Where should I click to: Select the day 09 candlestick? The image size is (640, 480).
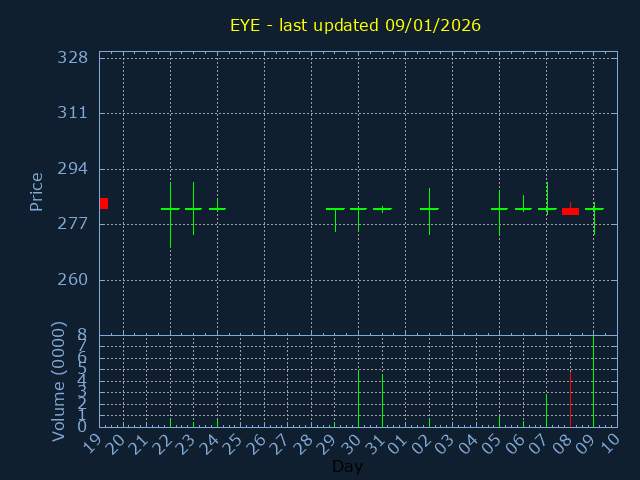[594, 209]
